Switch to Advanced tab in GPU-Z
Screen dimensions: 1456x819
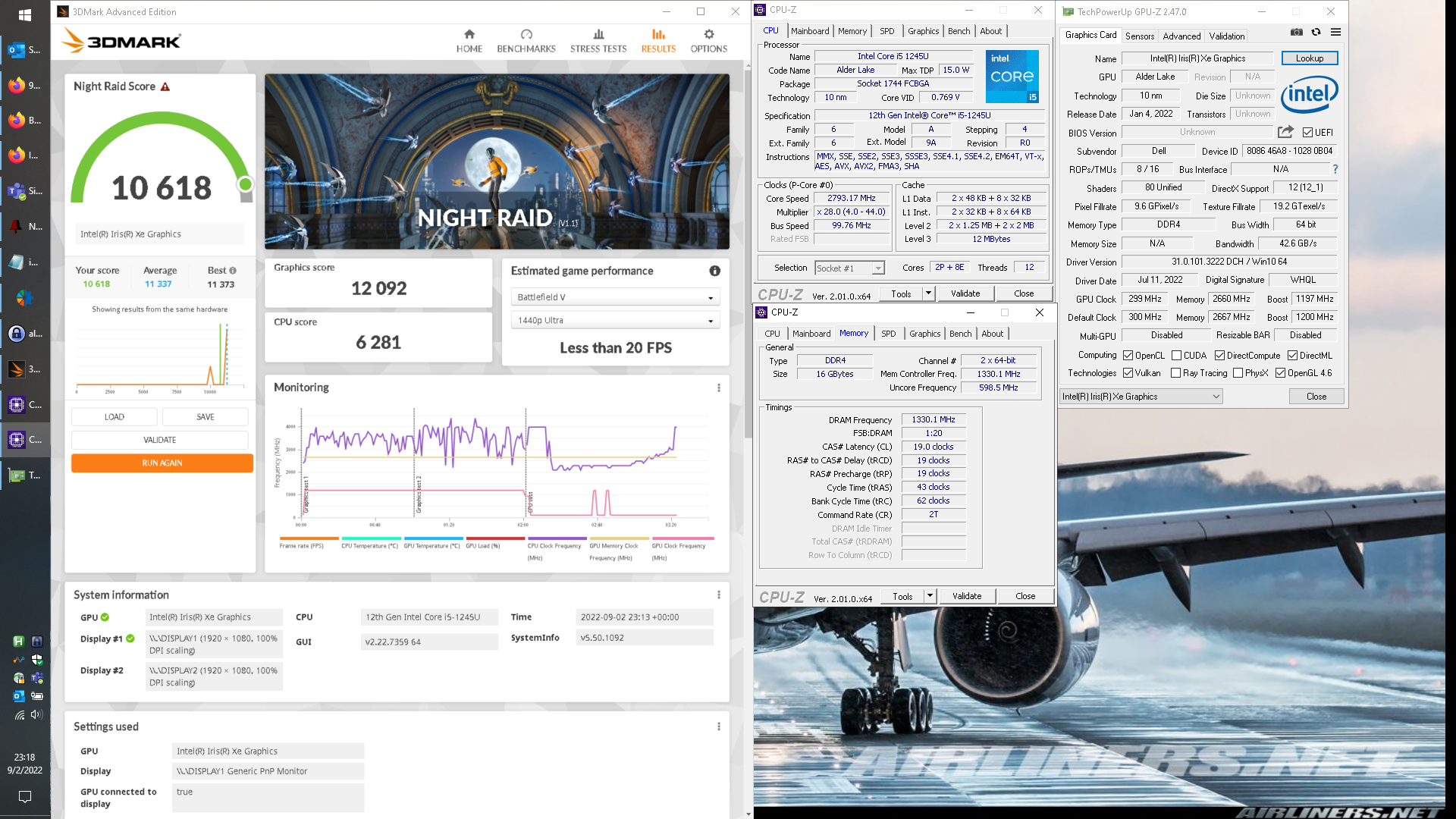(x=1181, y=36)
